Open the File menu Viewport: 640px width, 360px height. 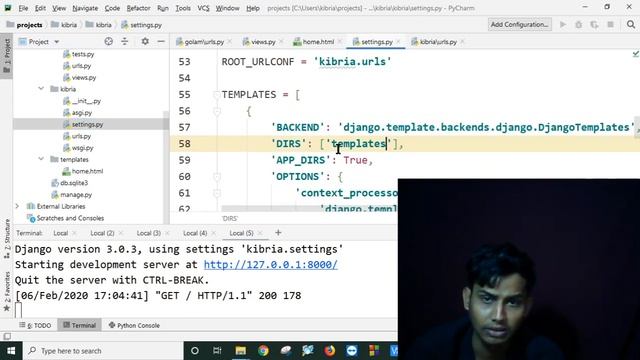coord(23,8)
